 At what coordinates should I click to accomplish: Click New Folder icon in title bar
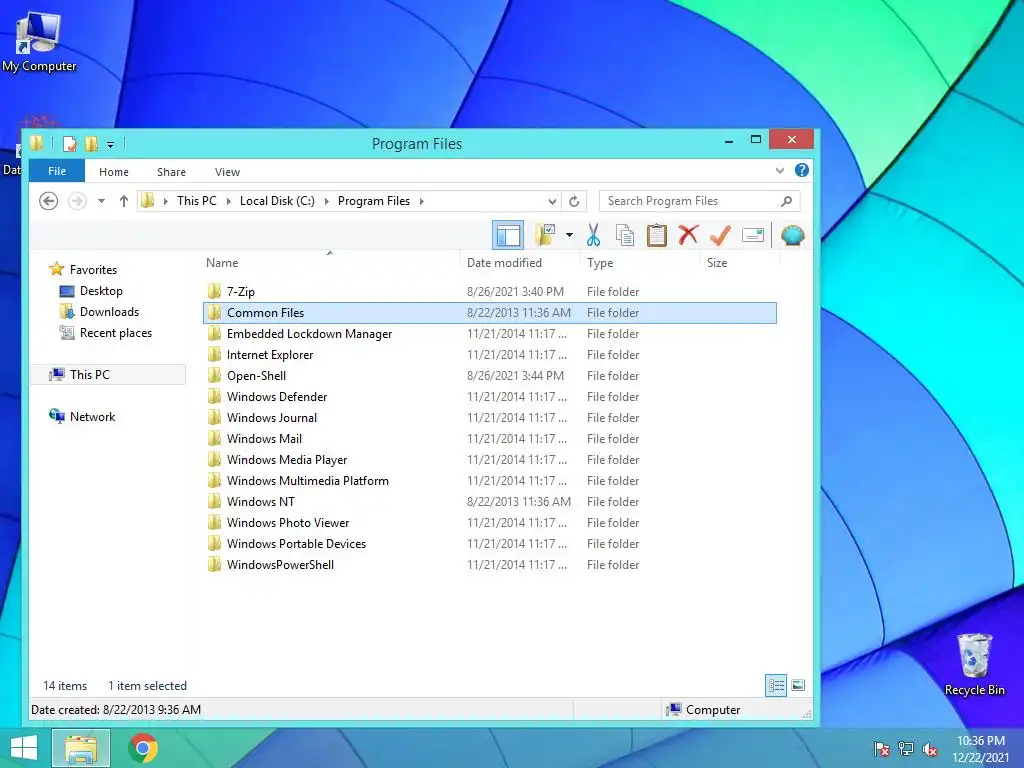[x=91, y=144]
